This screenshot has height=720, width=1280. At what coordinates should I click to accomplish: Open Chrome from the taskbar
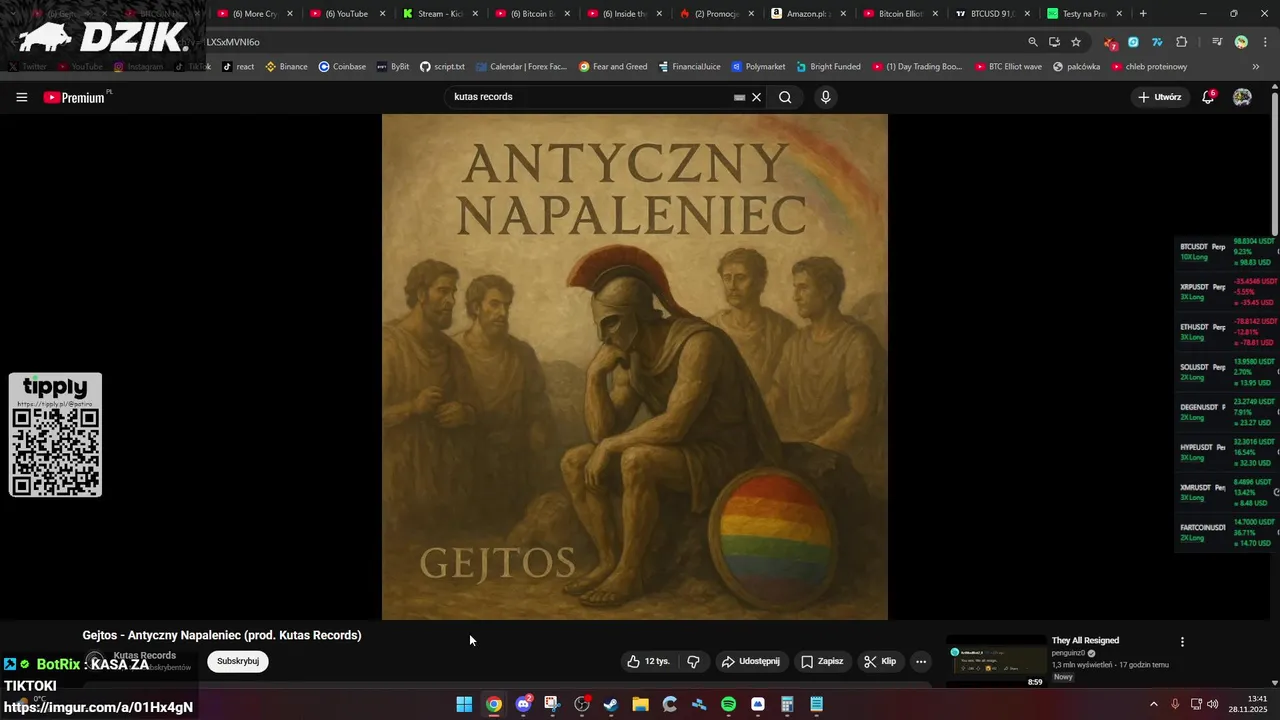click(494, 704)
